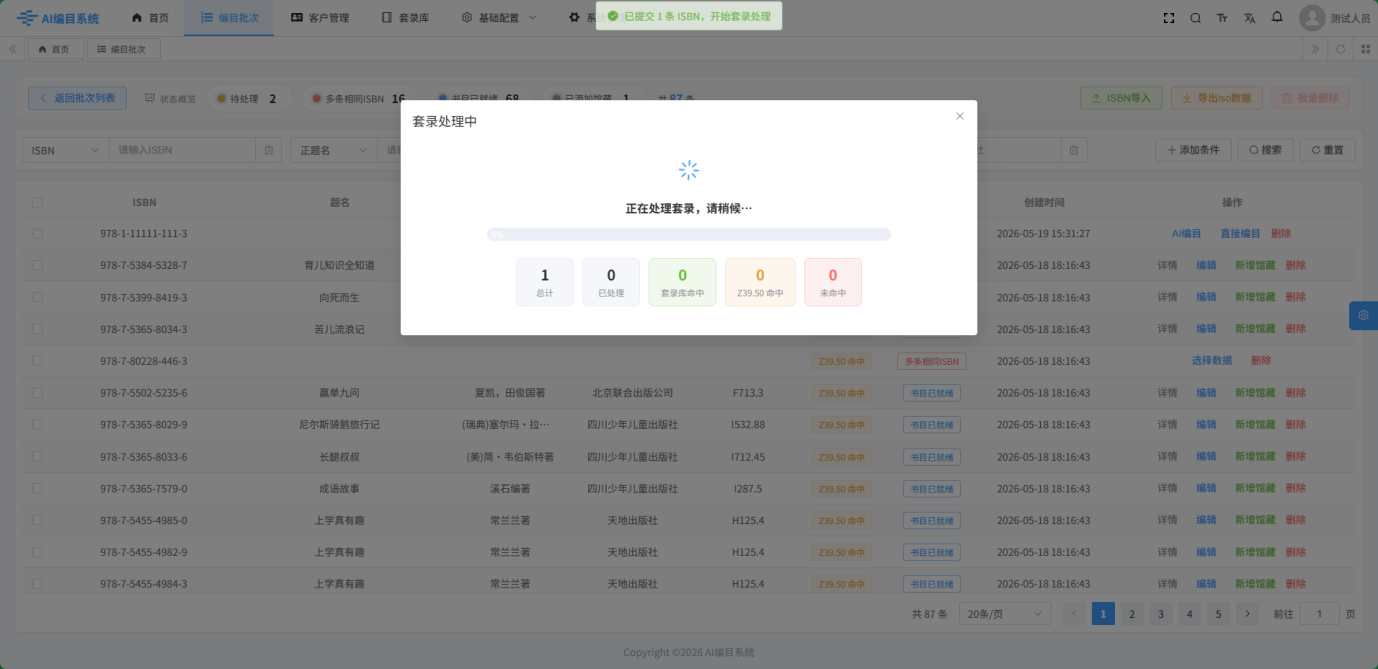
Task: Click the 前往 page number input
Action: pos(1319,614)
